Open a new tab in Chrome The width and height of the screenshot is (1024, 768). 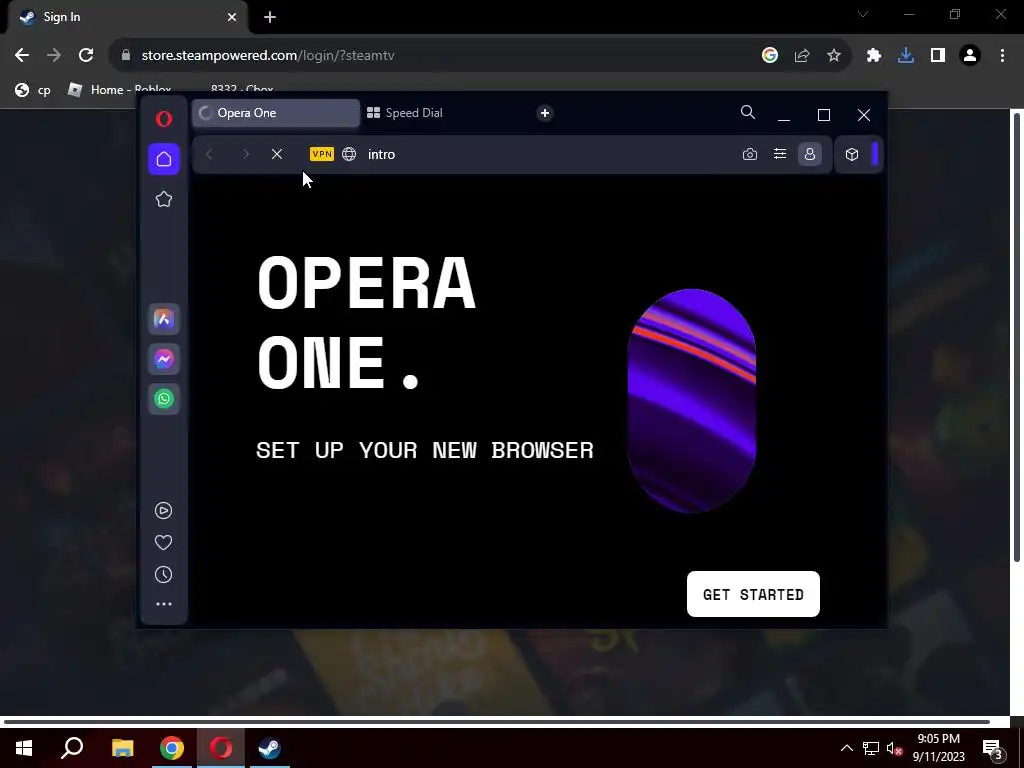270,18
